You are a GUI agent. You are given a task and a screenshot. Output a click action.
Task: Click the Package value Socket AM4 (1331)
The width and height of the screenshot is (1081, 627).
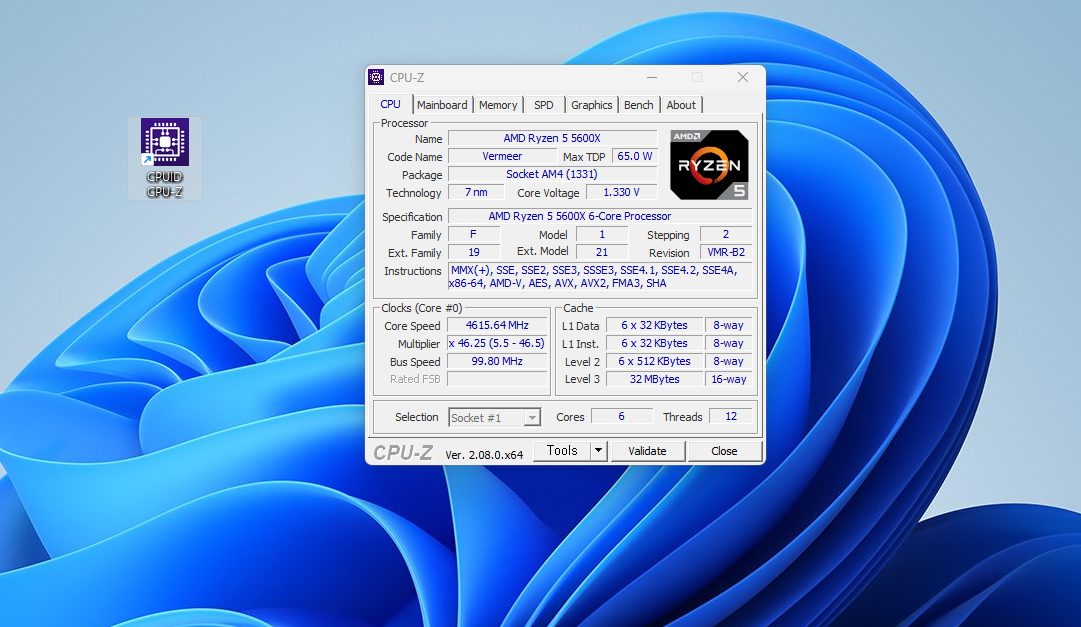(552, 175)
